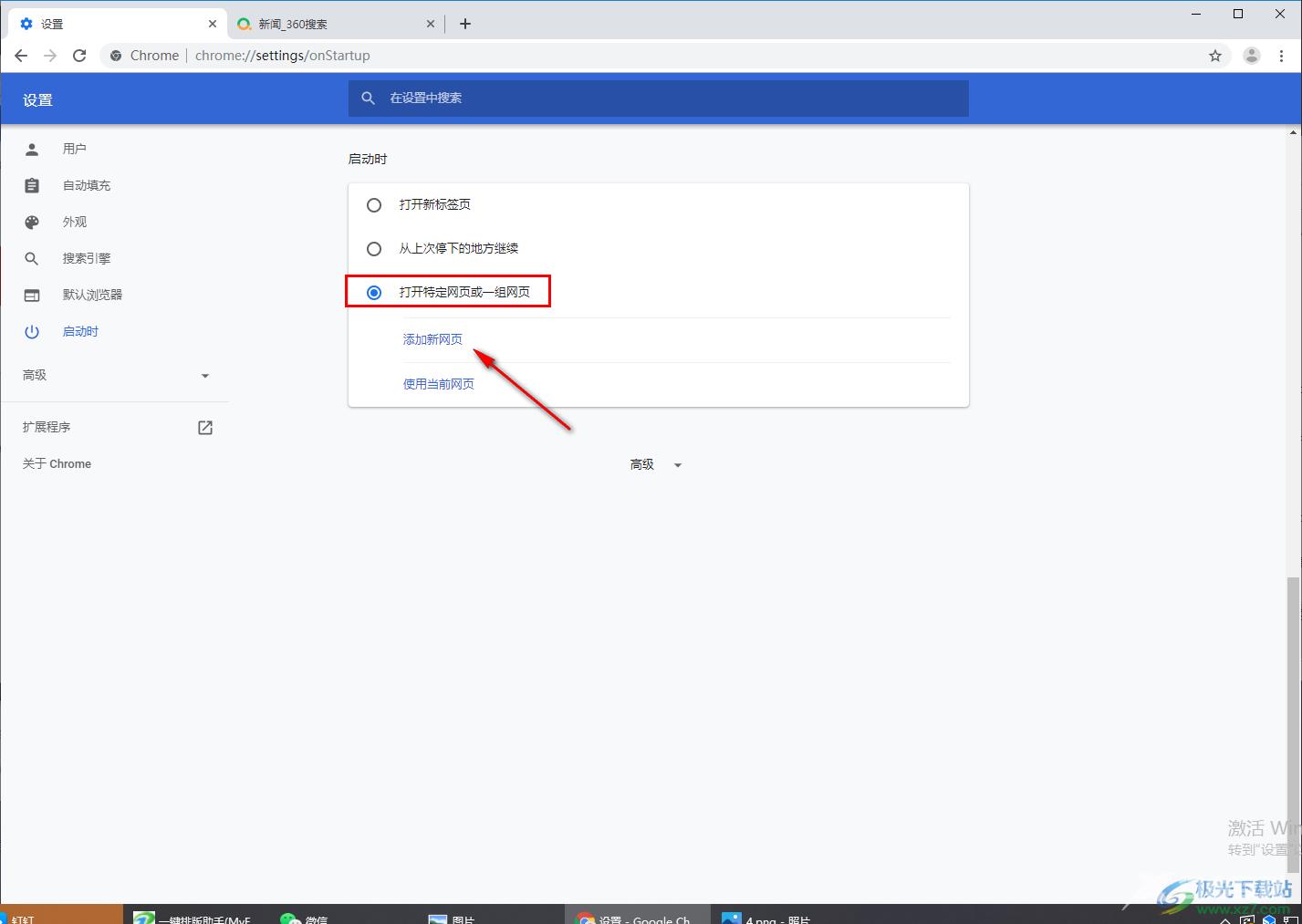Screen dimensions: 1302x924
Task: Click the 添加新网页 link
Action: (432, 339)
